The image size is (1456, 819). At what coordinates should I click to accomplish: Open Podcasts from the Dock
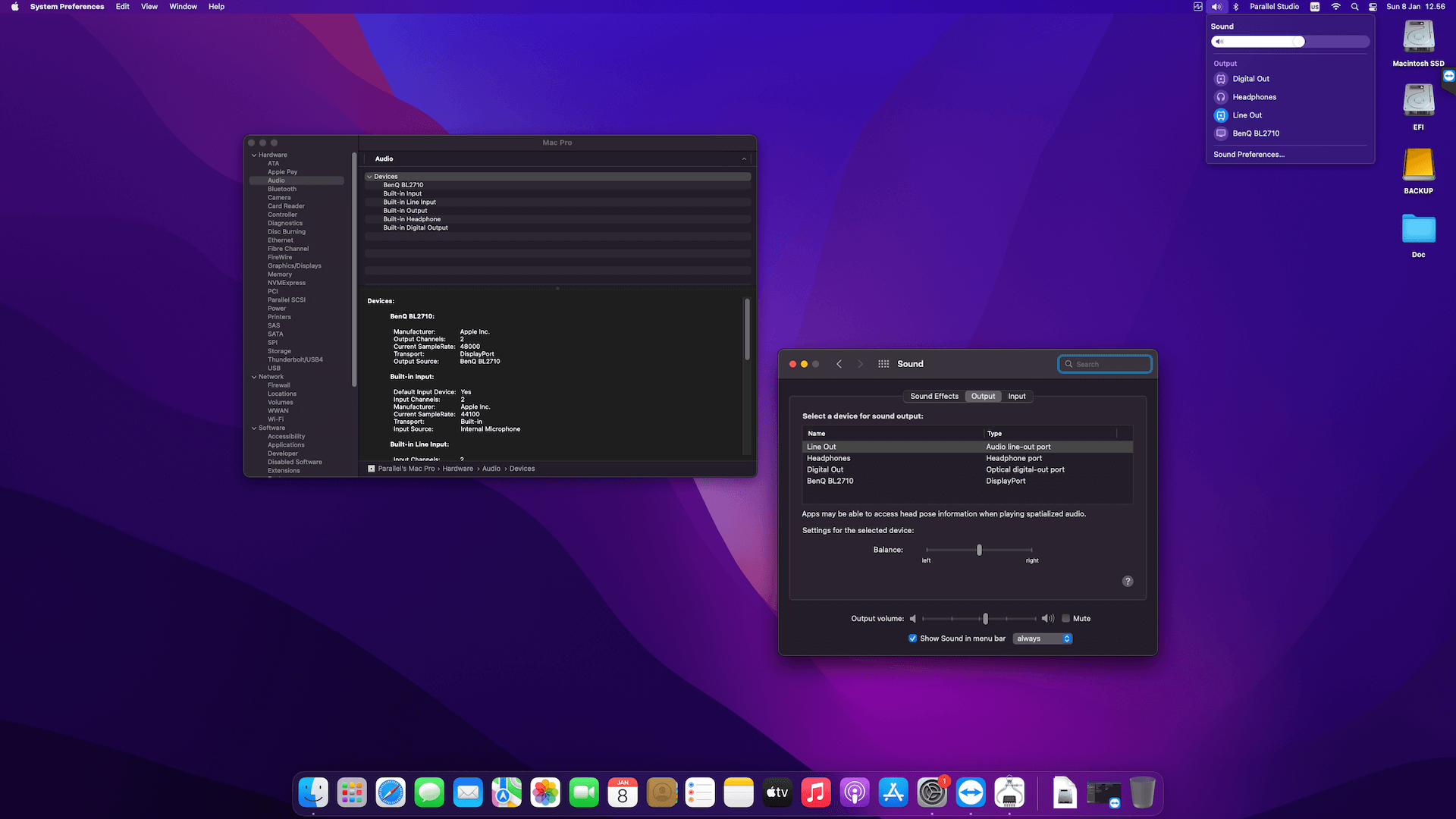(855, 792)
